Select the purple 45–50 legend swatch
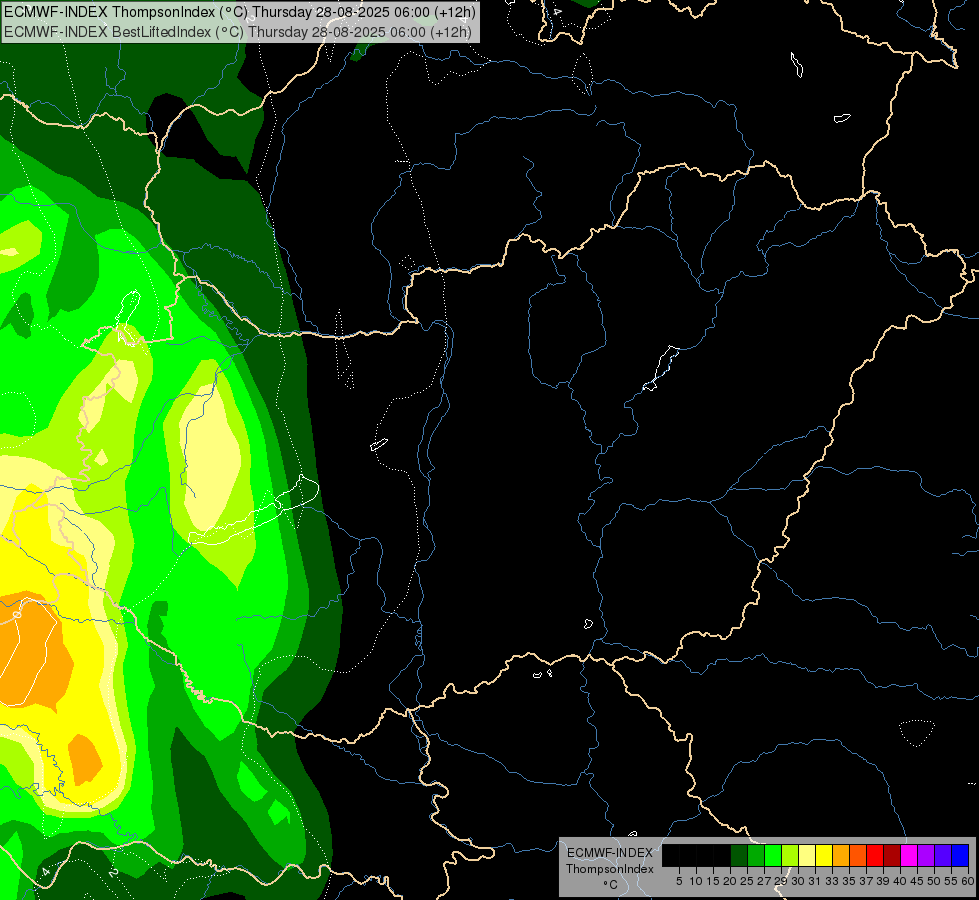 926,855
